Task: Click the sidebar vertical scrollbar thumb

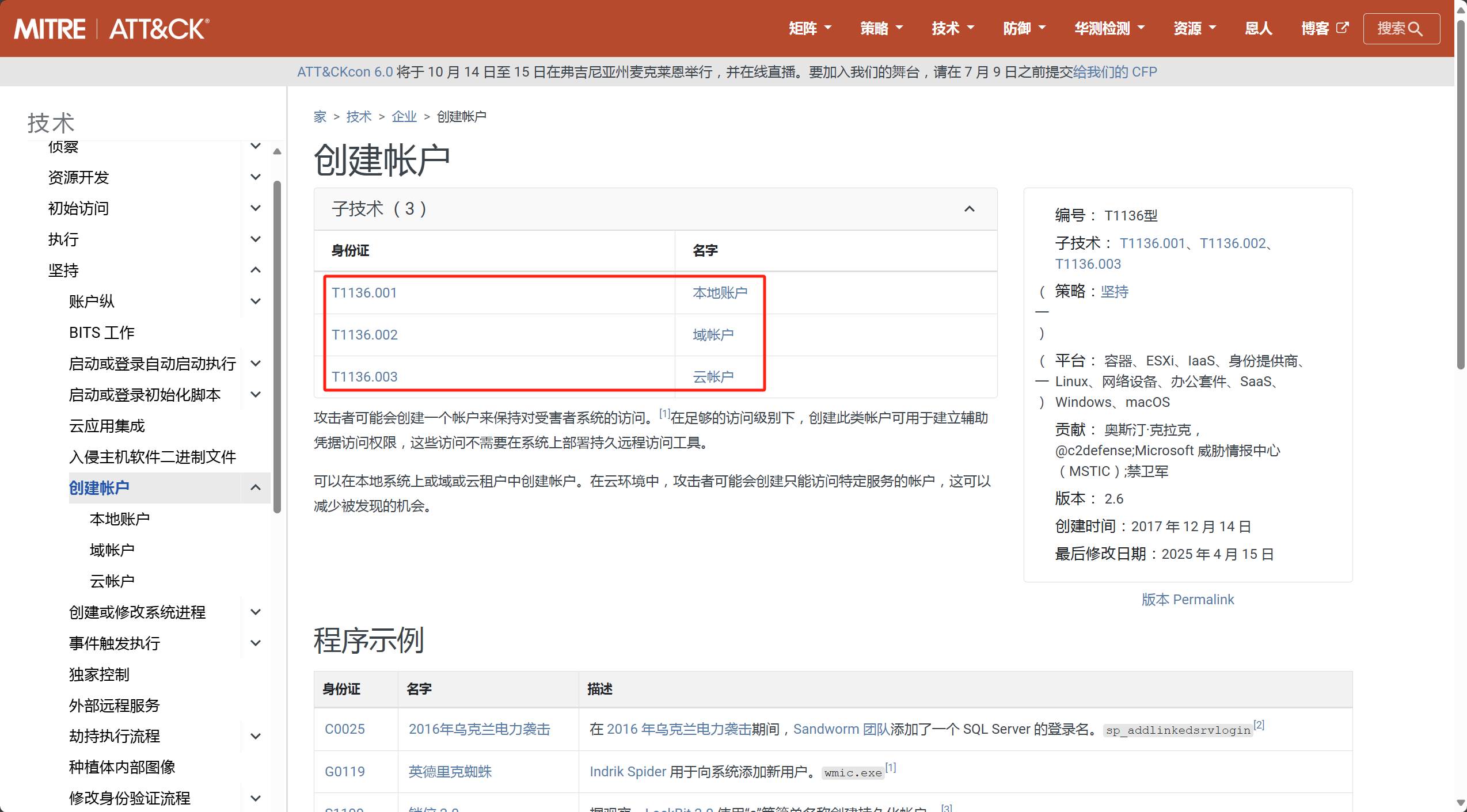Action: 277,345
